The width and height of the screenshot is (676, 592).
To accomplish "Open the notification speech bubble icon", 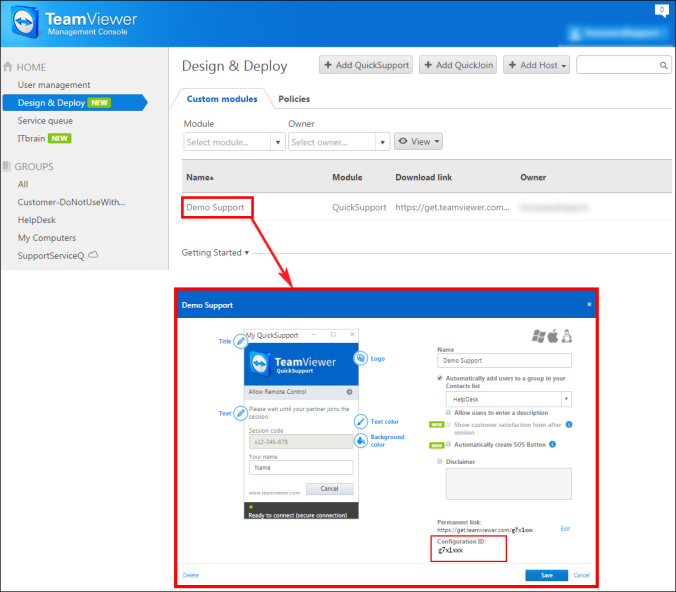I will (x=661, y=10).
